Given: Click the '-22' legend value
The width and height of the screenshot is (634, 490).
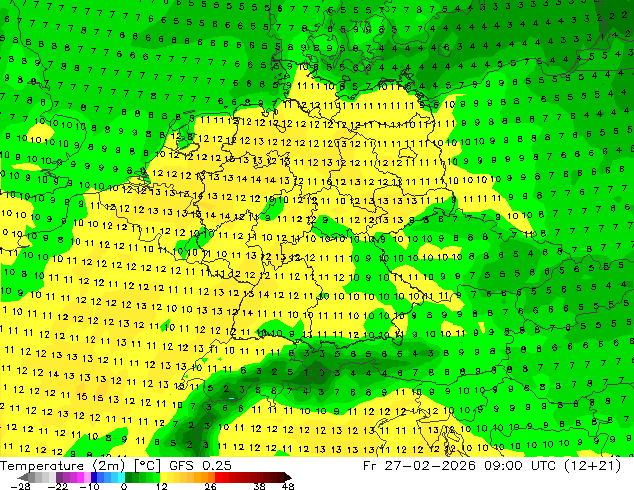Looking at the screenshot, I should tap(58, 486).
